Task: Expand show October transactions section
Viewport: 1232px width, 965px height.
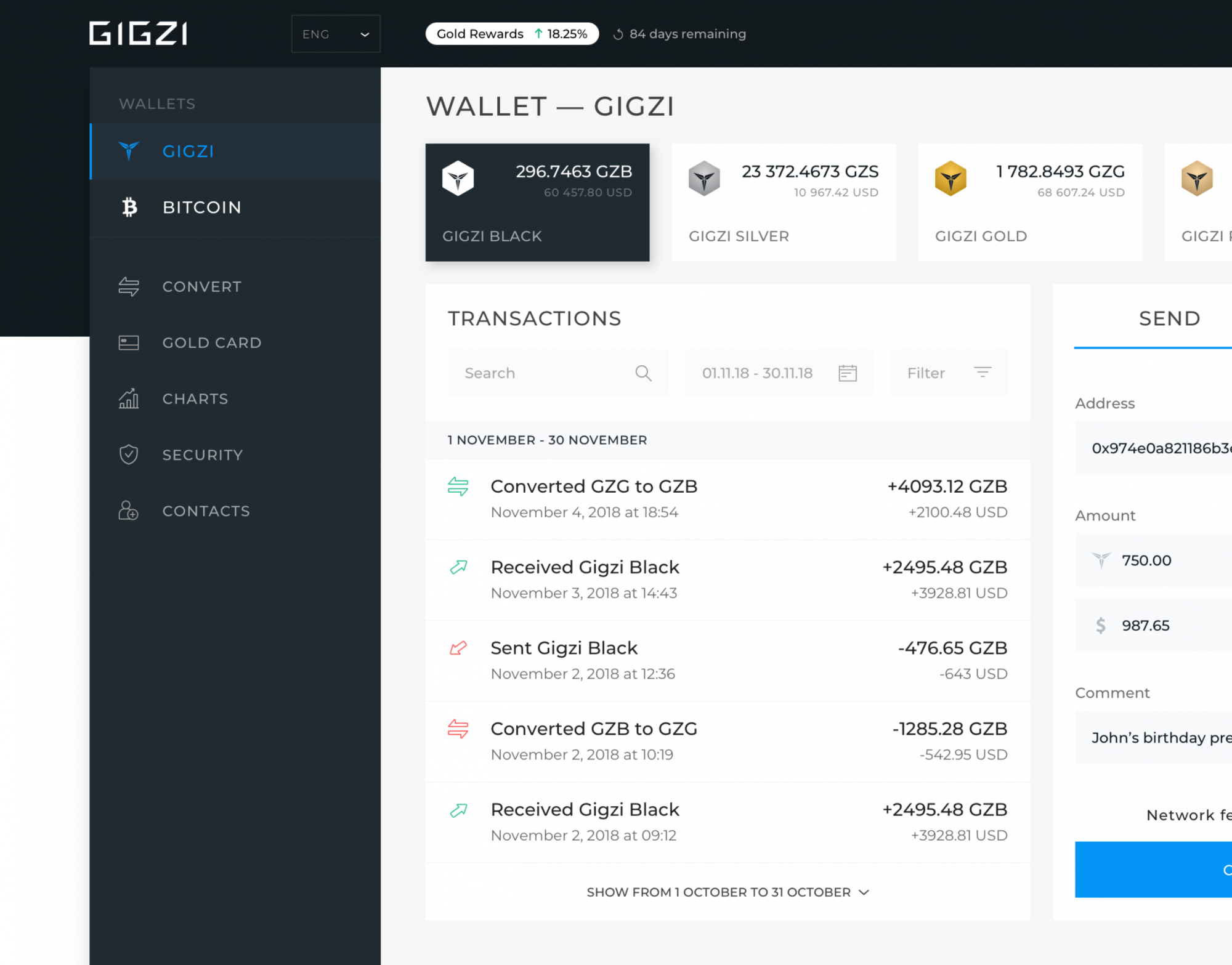Action: coord(727,891)
